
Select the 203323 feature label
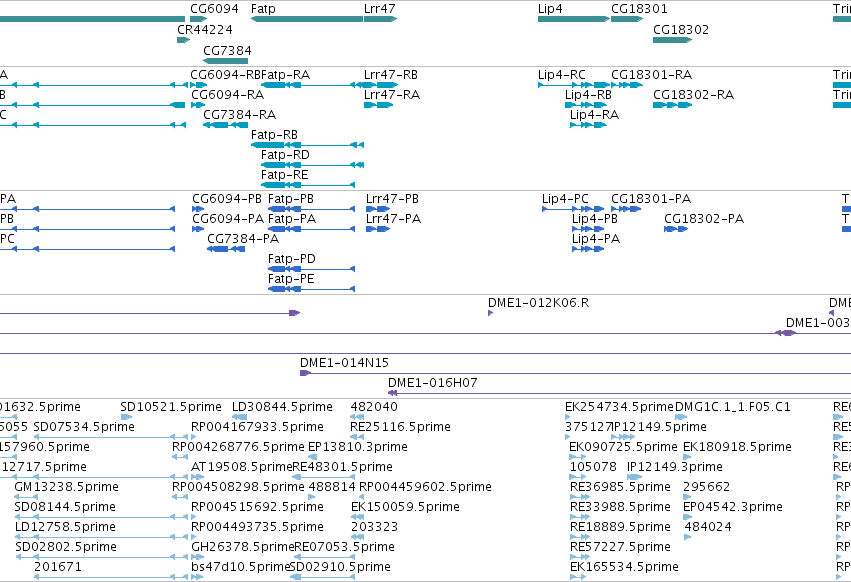[x=374, y=527]
